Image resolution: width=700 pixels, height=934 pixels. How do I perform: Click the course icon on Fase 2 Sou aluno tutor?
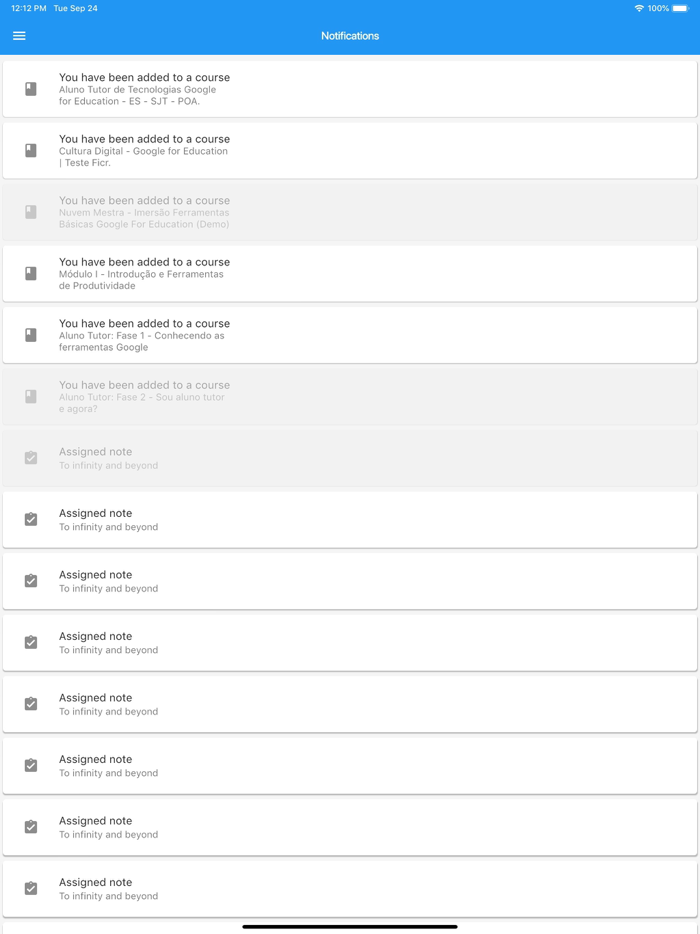point(29,396)
